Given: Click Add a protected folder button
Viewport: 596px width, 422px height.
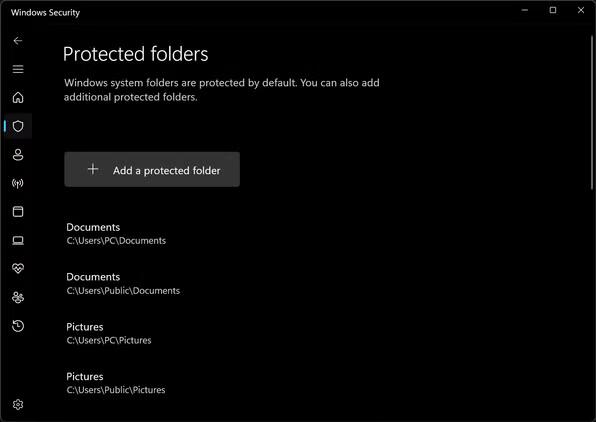Looking at the screenshot, I should (152, 170).
